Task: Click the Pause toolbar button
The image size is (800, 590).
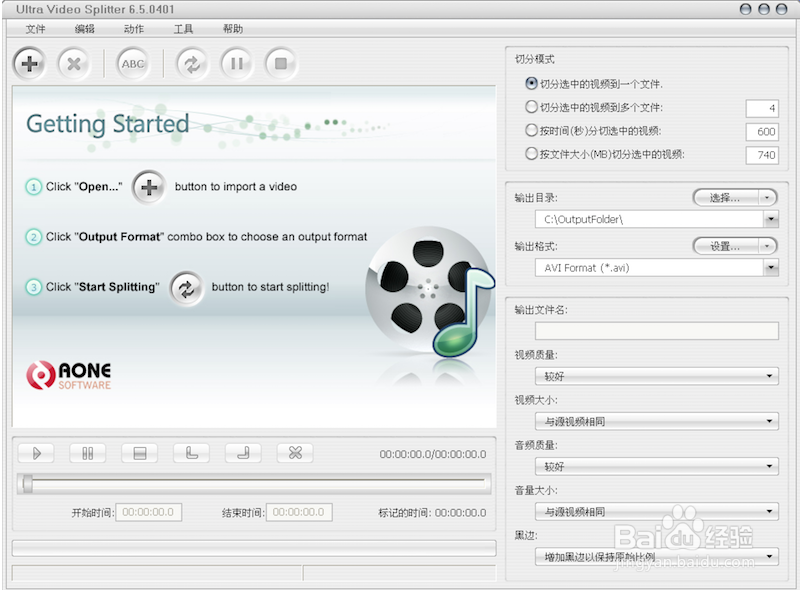Action: [236, 64]
